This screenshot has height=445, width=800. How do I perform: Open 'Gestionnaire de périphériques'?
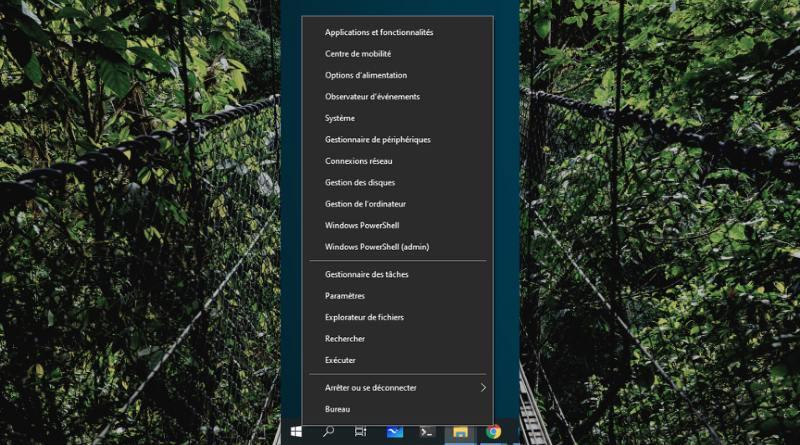tap(377, 140)
